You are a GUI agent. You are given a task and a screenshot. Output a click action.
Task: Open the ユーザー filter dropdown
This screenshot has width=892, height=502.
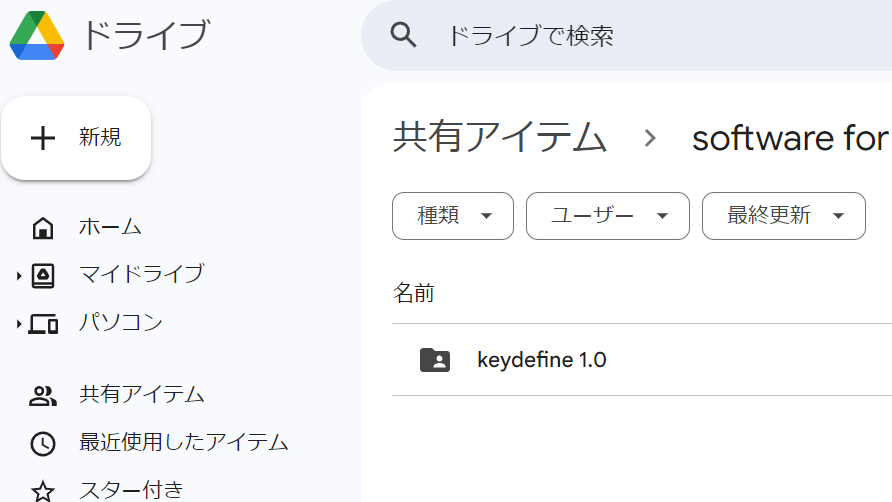coord(607,216)
